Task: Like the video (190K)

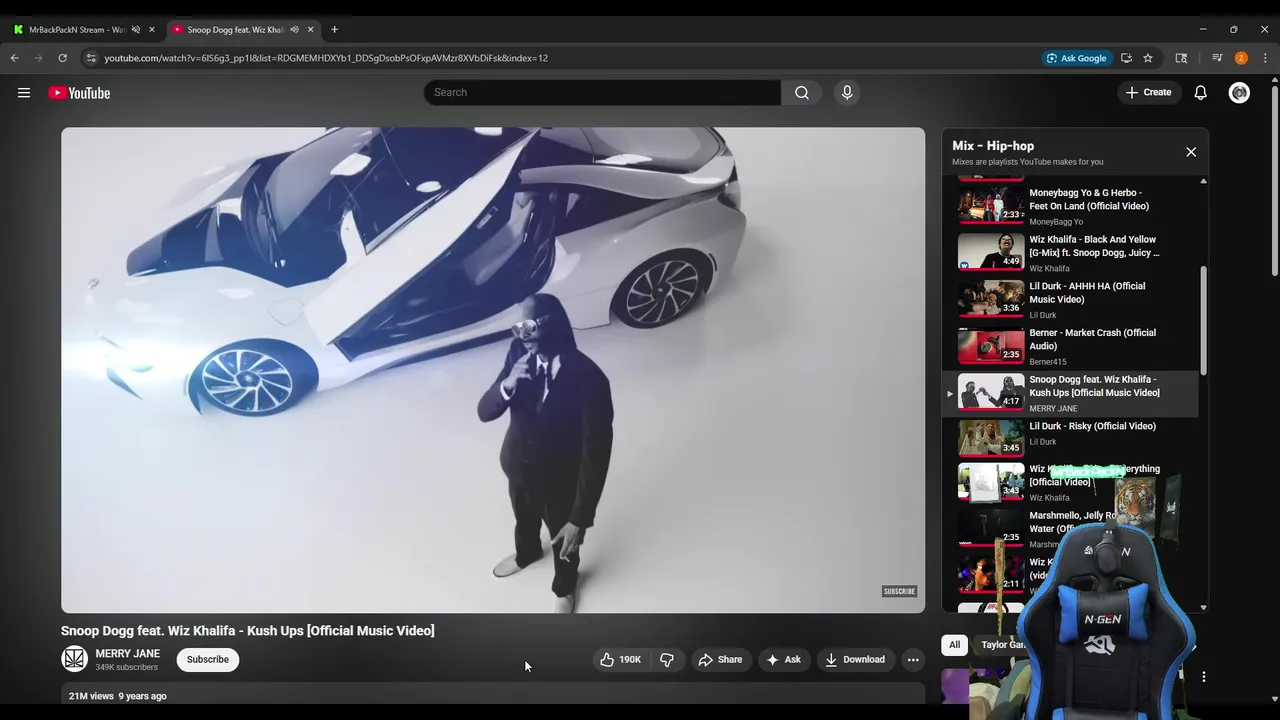Action: pos(620,660)
